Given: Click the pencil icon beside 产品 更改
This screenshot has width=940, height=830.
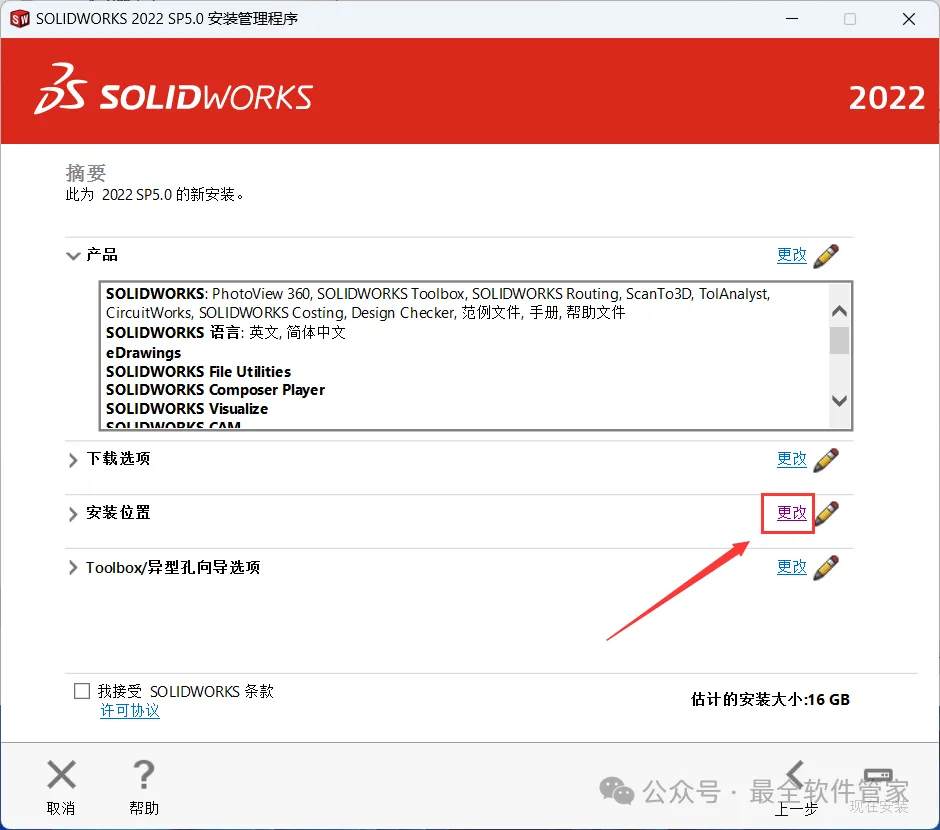Looking at the screenshot, I should point(826,256).
